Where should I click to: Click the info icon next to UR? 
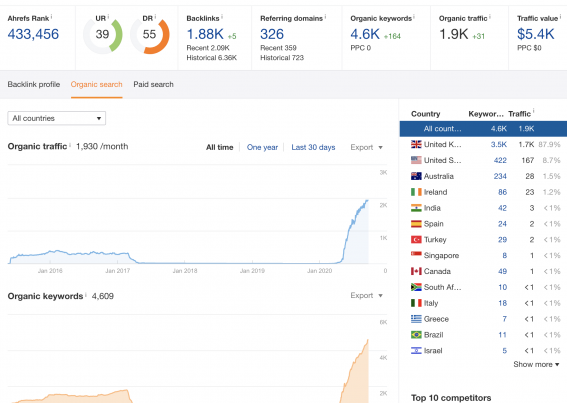click(108, 16)
